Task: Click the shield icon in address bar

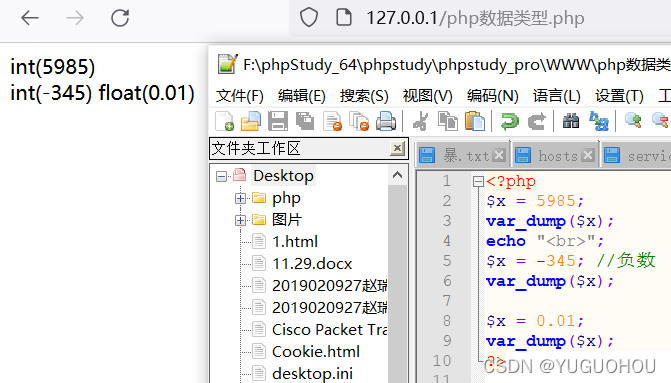Action: pyautogui.click(x=309, y=18)
